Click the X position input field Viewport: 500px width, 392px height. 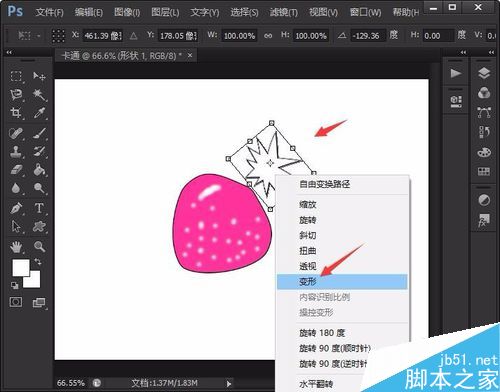coord(102,36)
